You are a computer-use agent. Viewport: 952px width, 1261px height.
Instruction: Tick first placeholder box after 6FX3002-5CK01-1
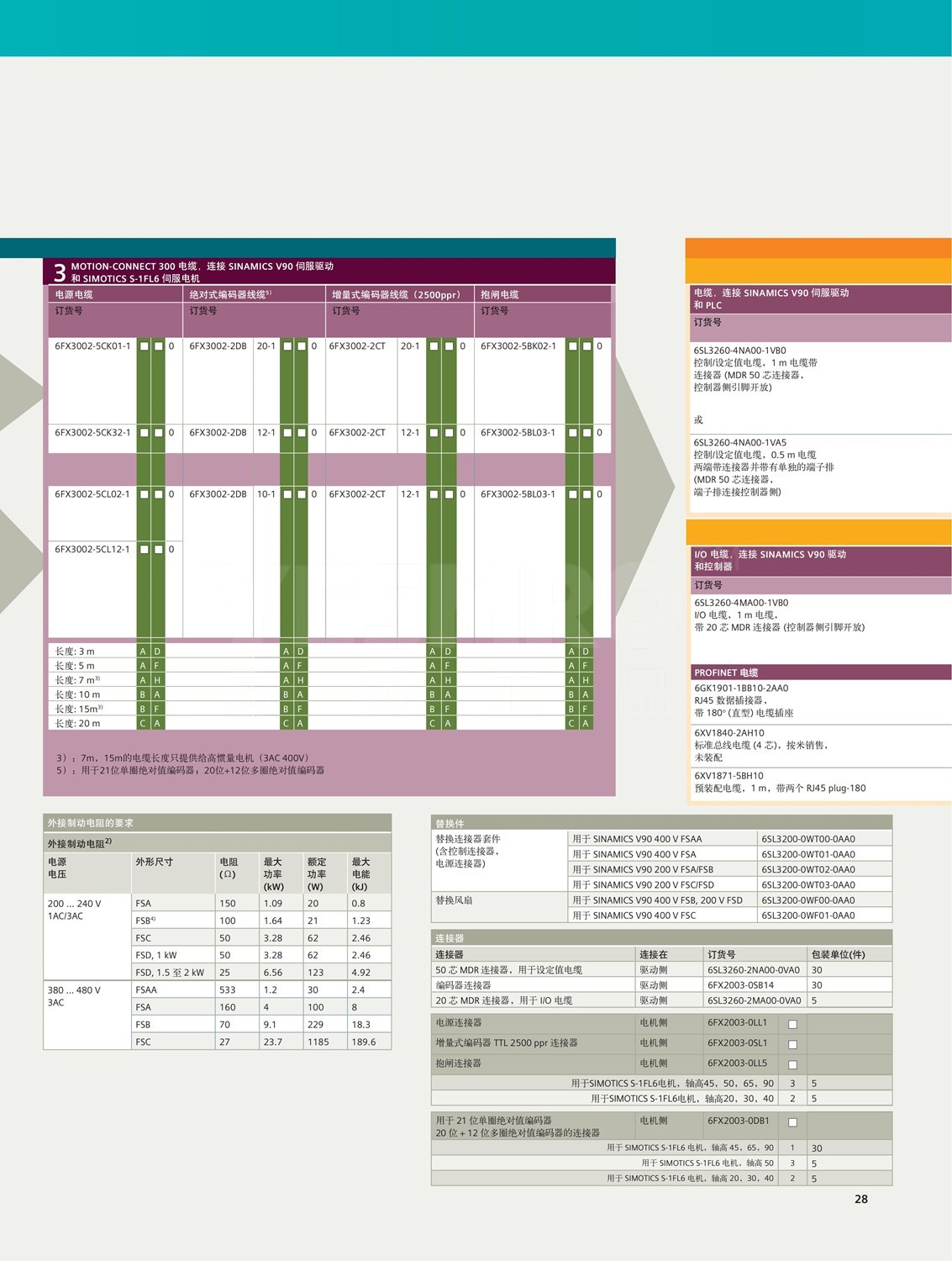pyautogui.click(x=145, y=346)
